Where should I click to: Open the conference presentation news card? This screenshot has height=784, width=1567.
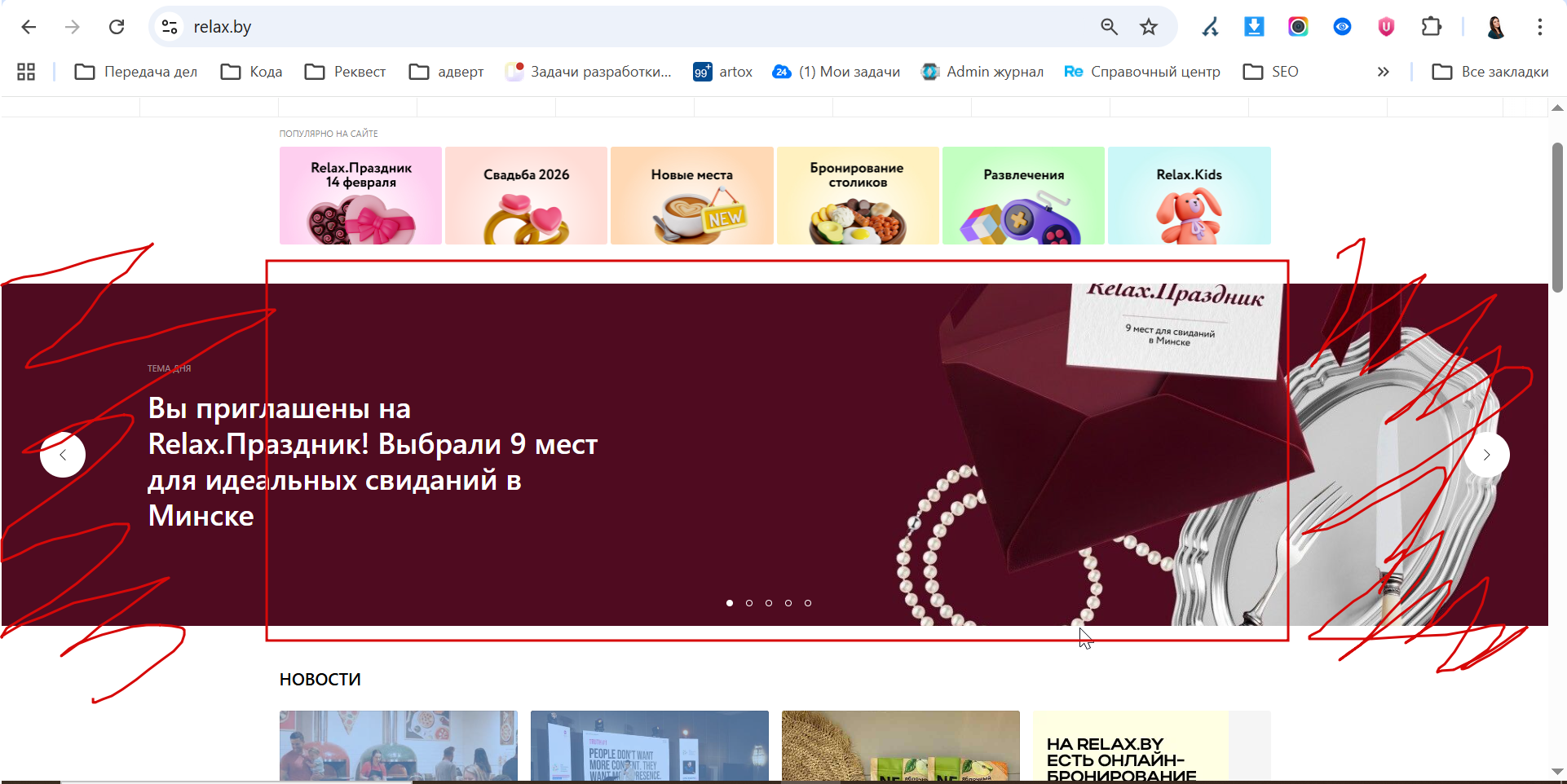pos(650,746)
